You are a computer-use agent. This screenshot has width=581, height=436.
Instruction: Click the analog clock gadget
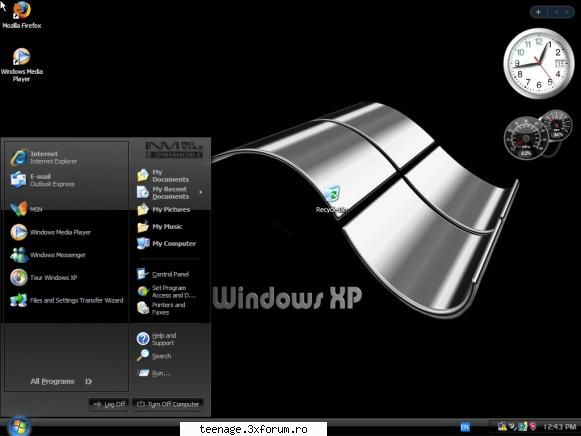pyautogui.click(x=538, y=63)
